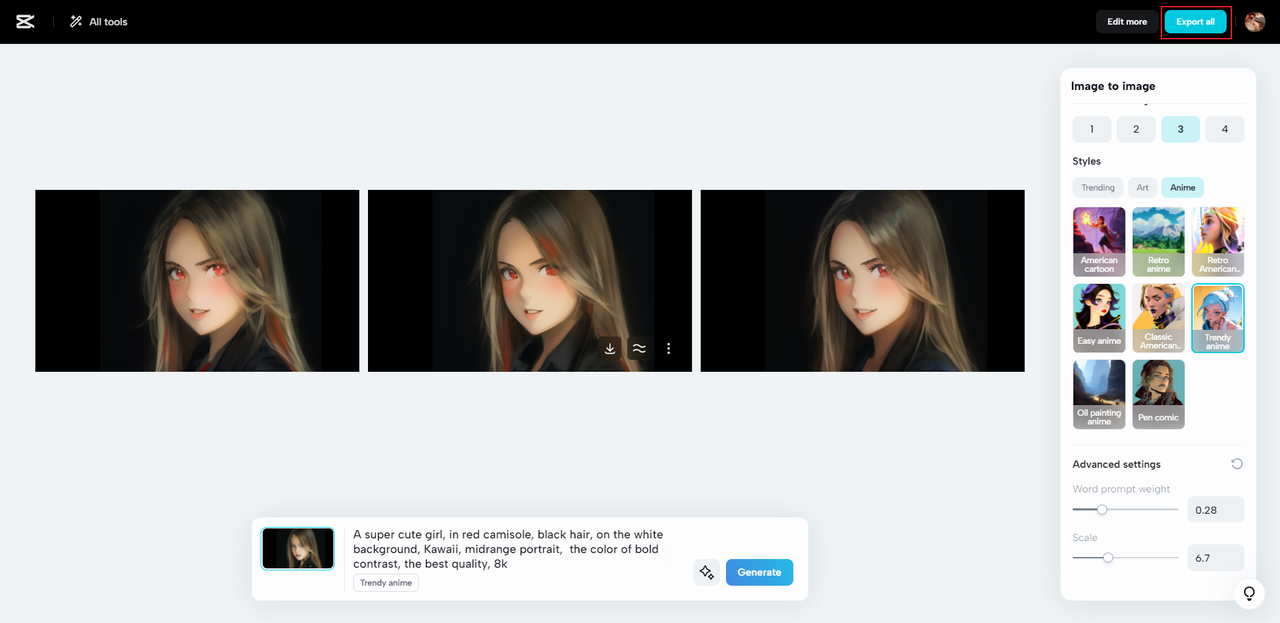The image size is (1280, 623).
Task: Click the Word prompt weight value 0.28
Action: (x=1216, y=510)
